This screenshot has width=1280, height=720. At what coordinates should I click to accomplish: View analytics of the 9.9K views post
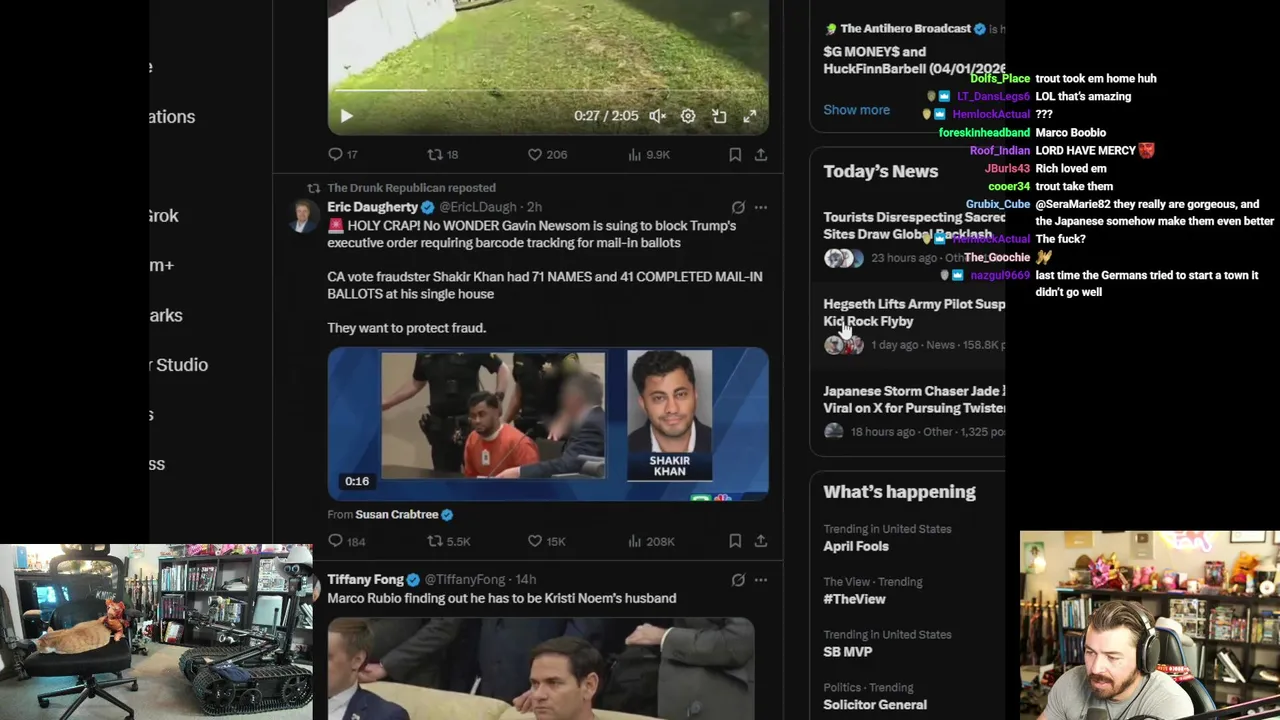tap(648, 154)
